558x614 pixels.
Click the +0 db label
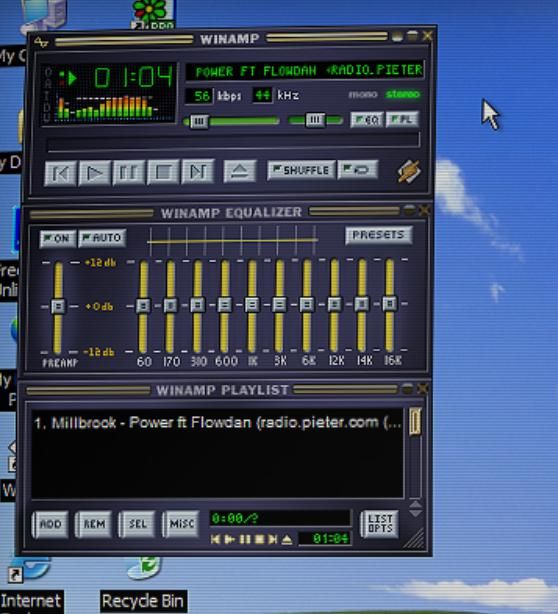(99, 306)
